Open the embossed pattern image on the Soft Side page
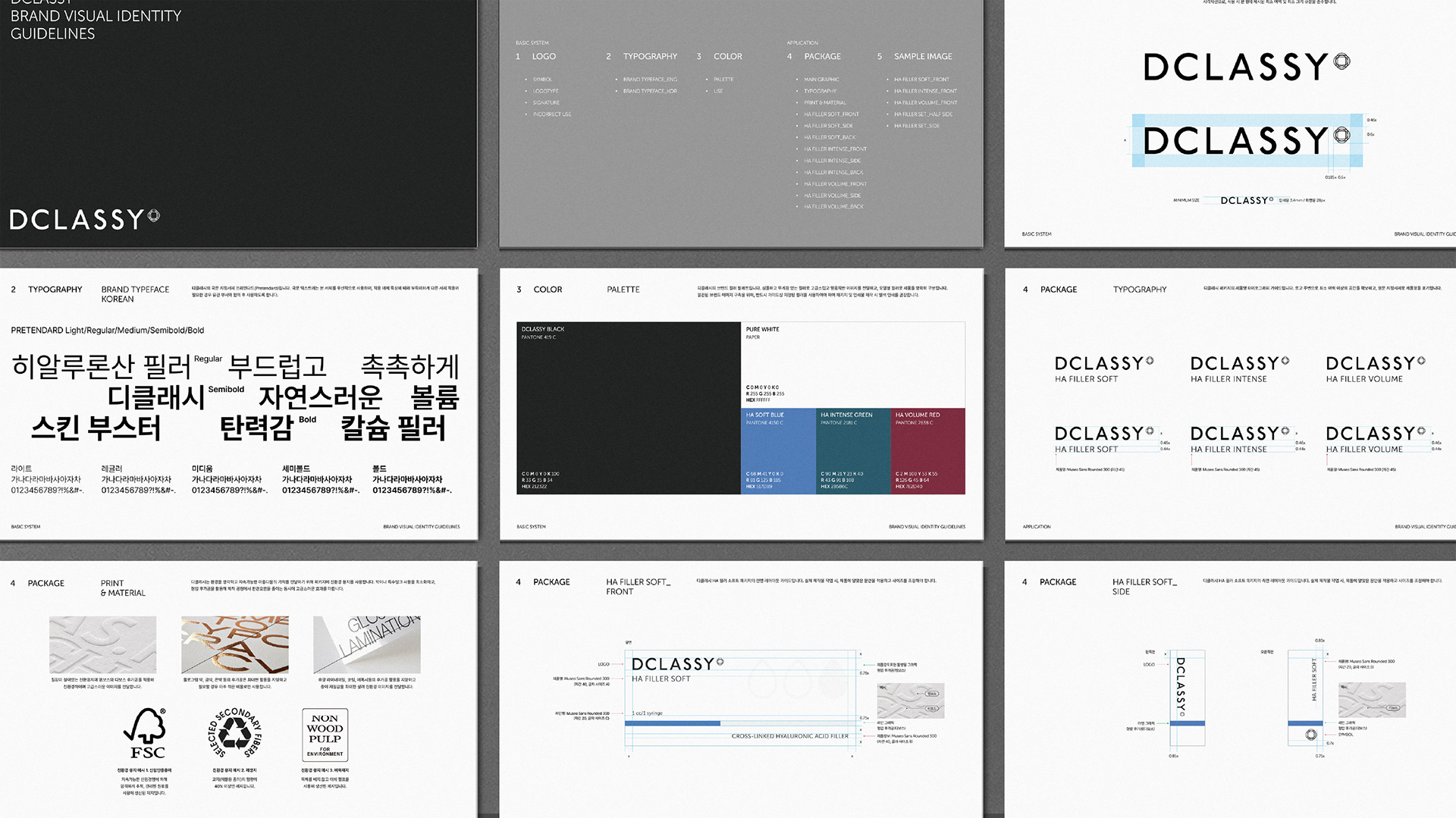 pos(1372,700)
